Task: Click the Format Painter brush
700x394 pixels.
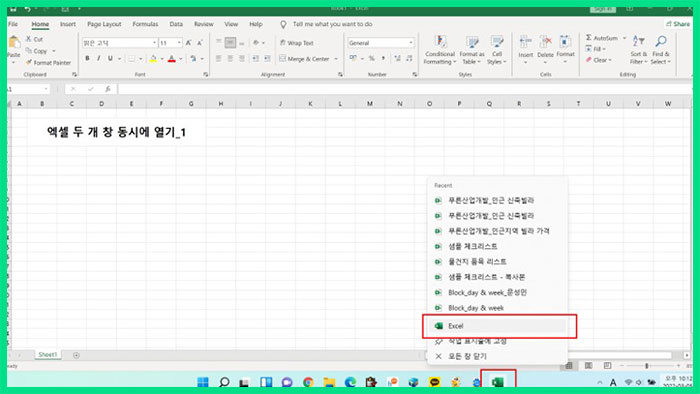Action: coord(48,62)
